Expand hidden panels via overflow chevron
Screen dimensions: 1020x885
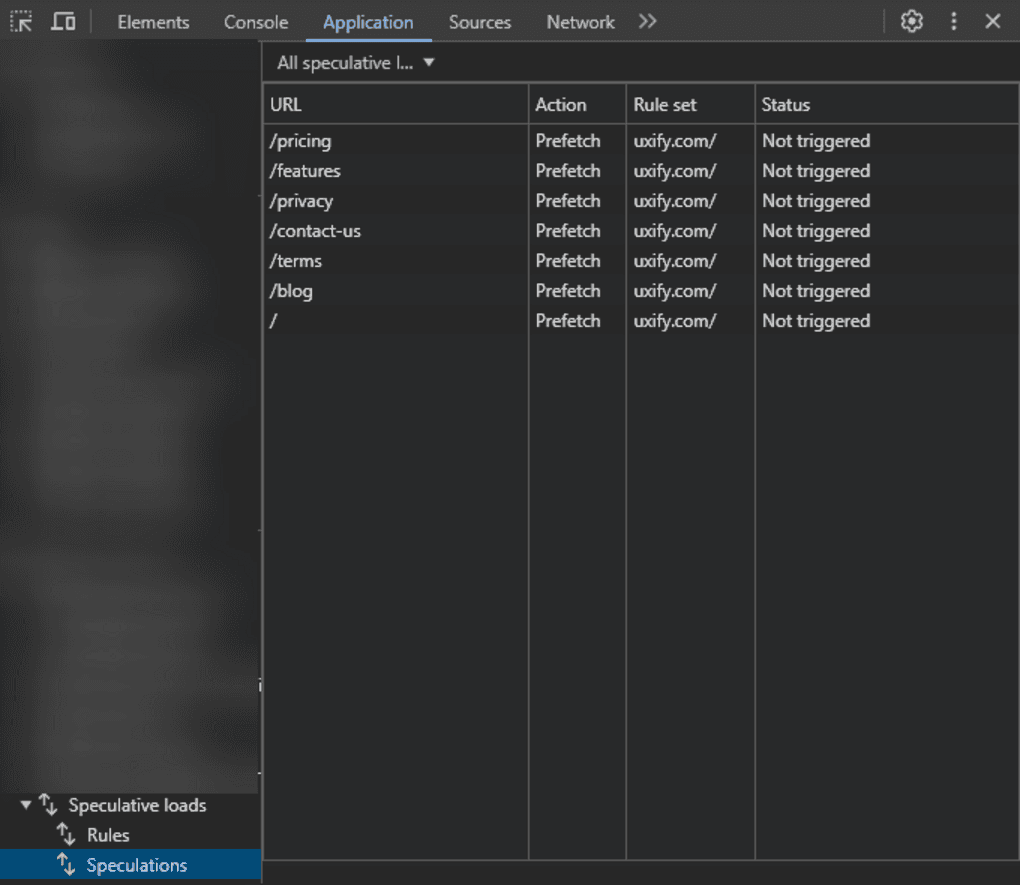click(x=647, y=20)
